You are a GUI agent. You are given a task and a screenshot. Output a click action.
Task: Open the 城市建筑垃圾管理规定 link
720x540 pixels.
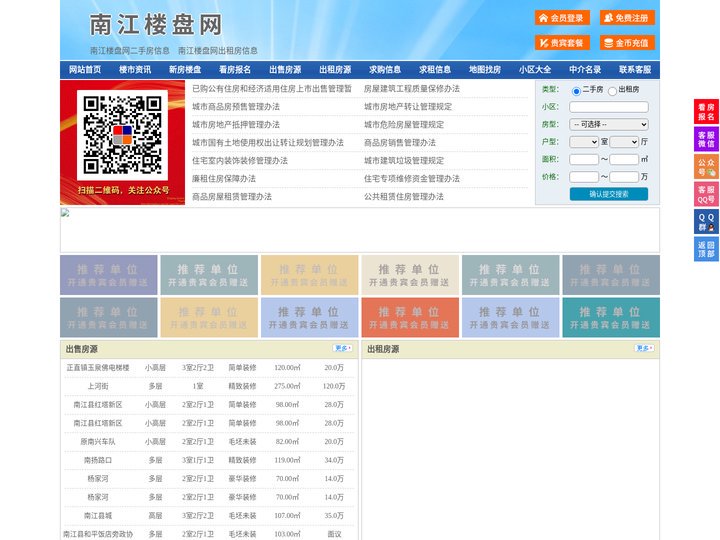tap(404, 161)
